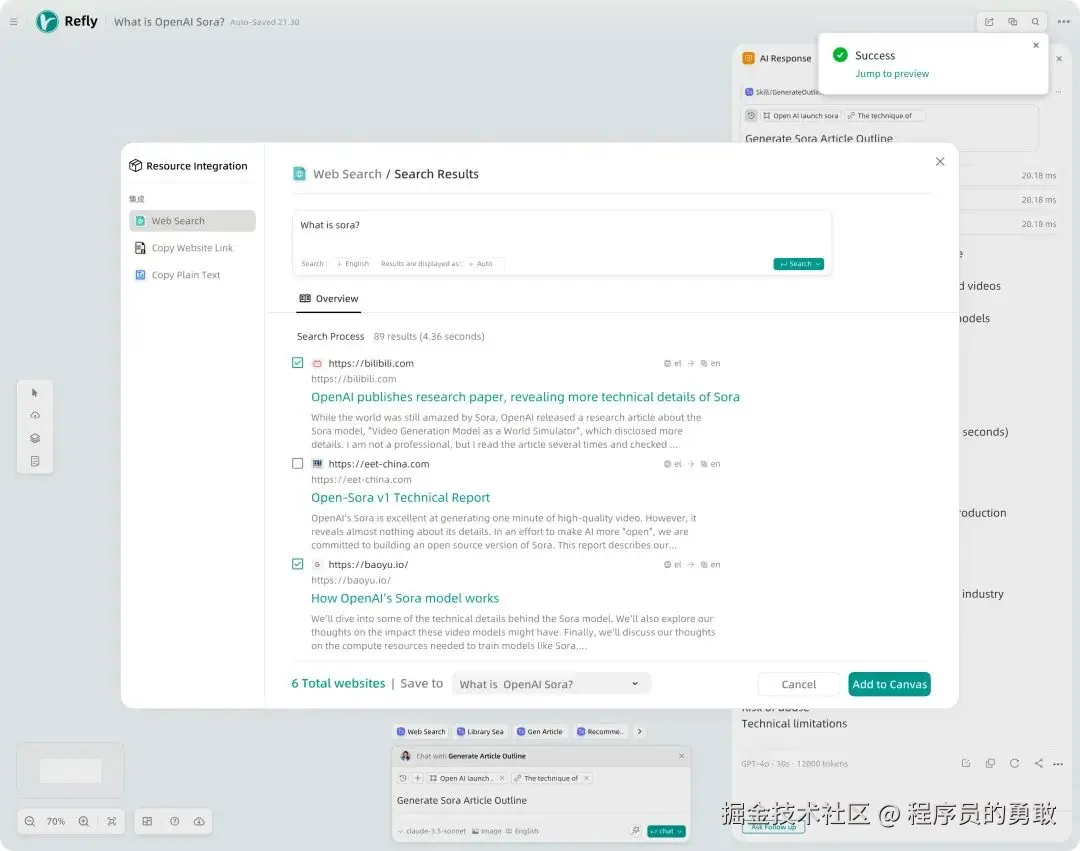Open the 'What is OpenAI Sora?' dropdown
The height and width of the screenshot is (851, 1080).
[551, 683]
